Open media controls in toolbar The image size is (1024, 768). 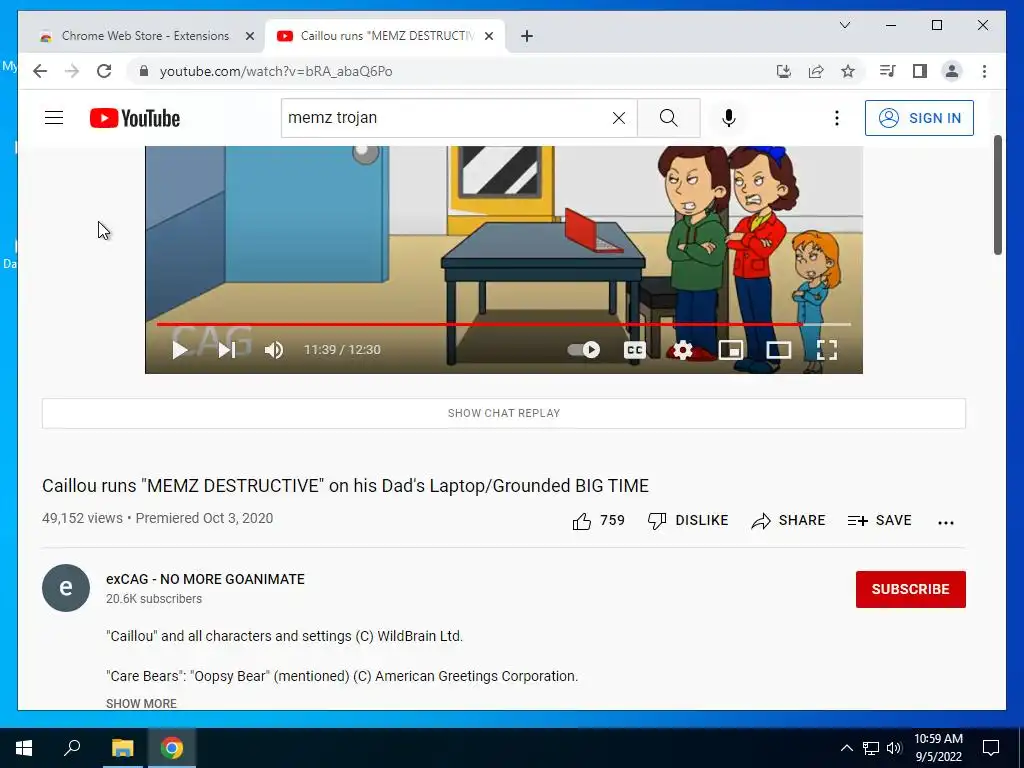[x=888, y=71]
